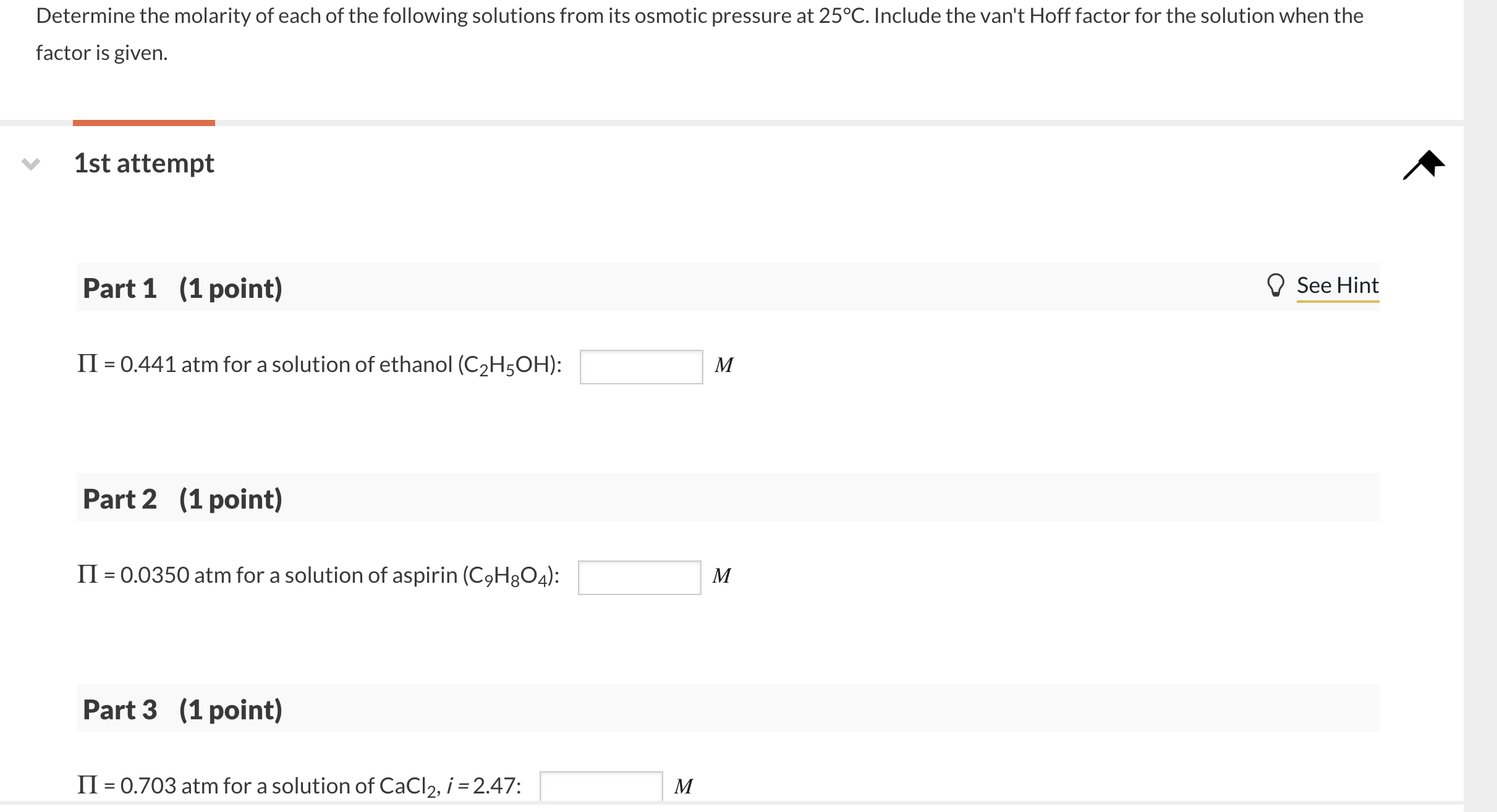
Task: Open the See Hint link
Action: coord(1339,285)
